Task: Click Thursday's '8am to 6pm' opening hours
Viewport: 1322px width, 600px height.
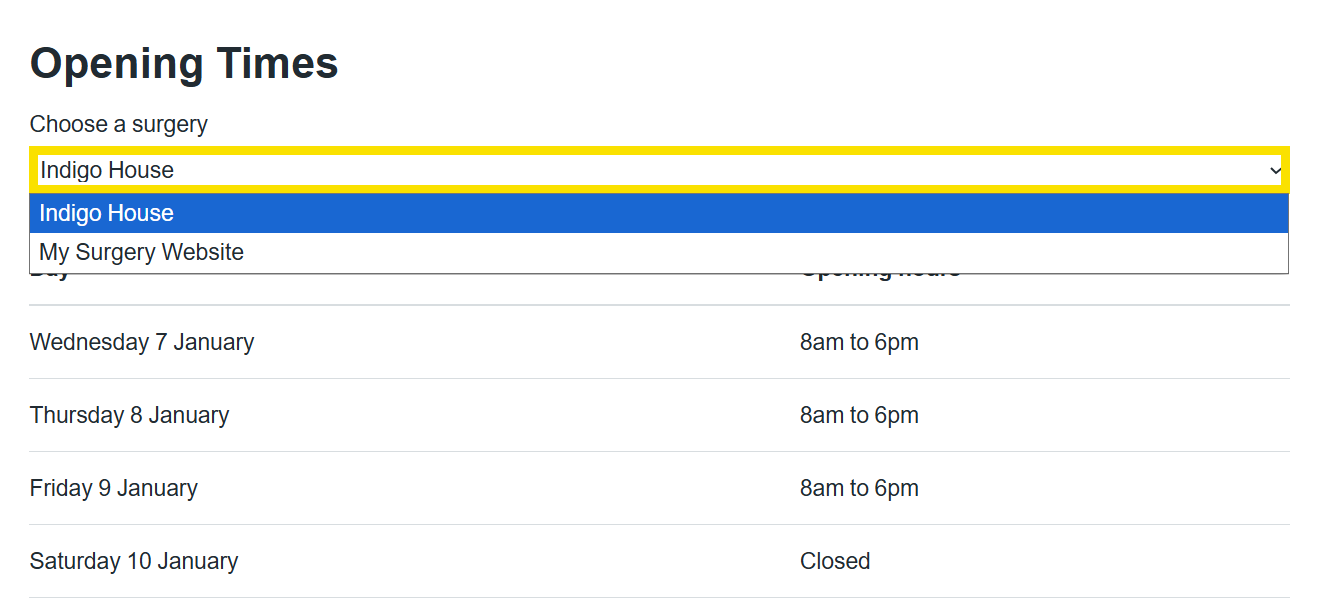Action: (x=859, y=415)
